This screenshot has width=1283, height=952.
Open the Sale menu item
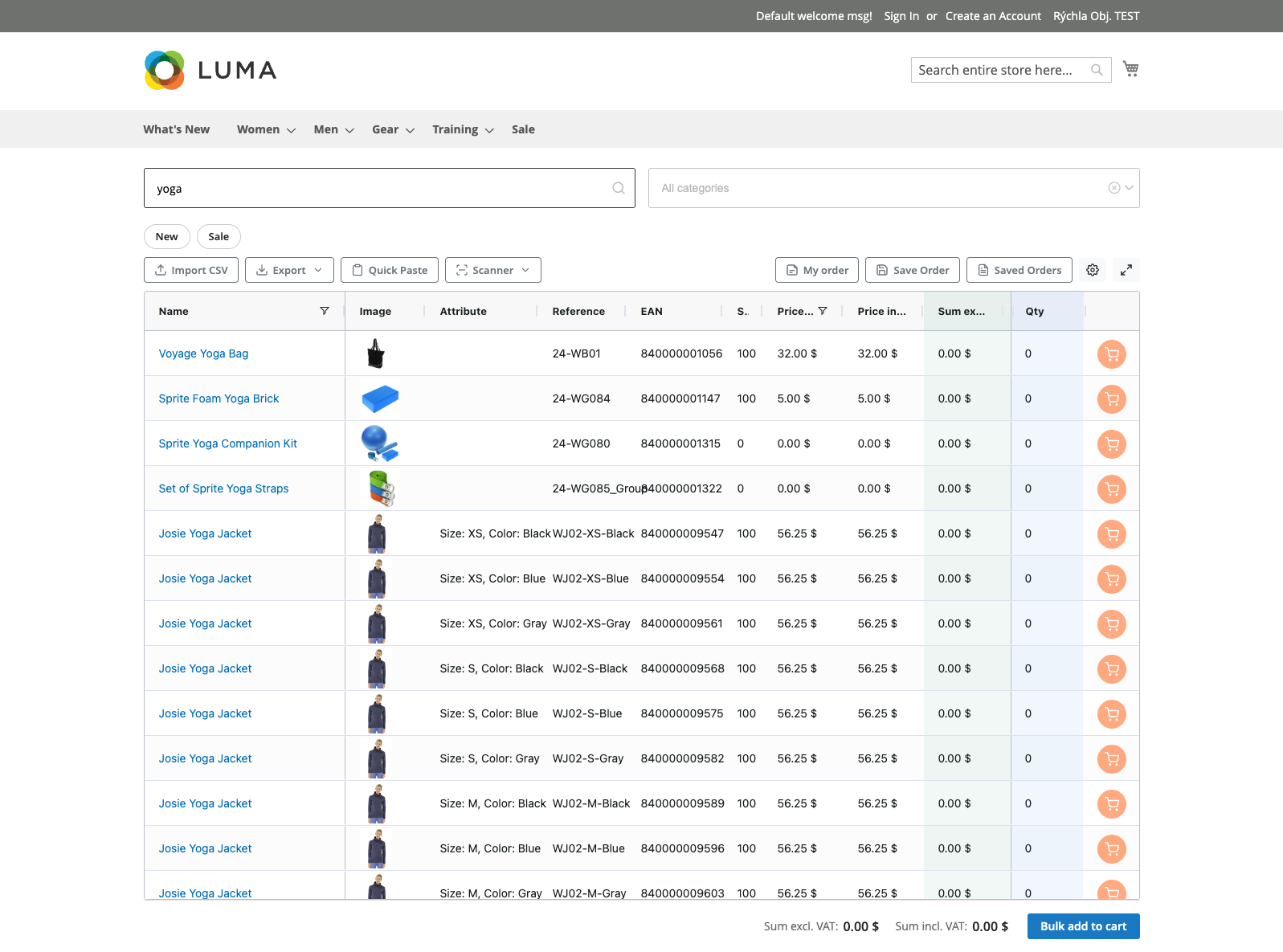click(x=523, y=129)
